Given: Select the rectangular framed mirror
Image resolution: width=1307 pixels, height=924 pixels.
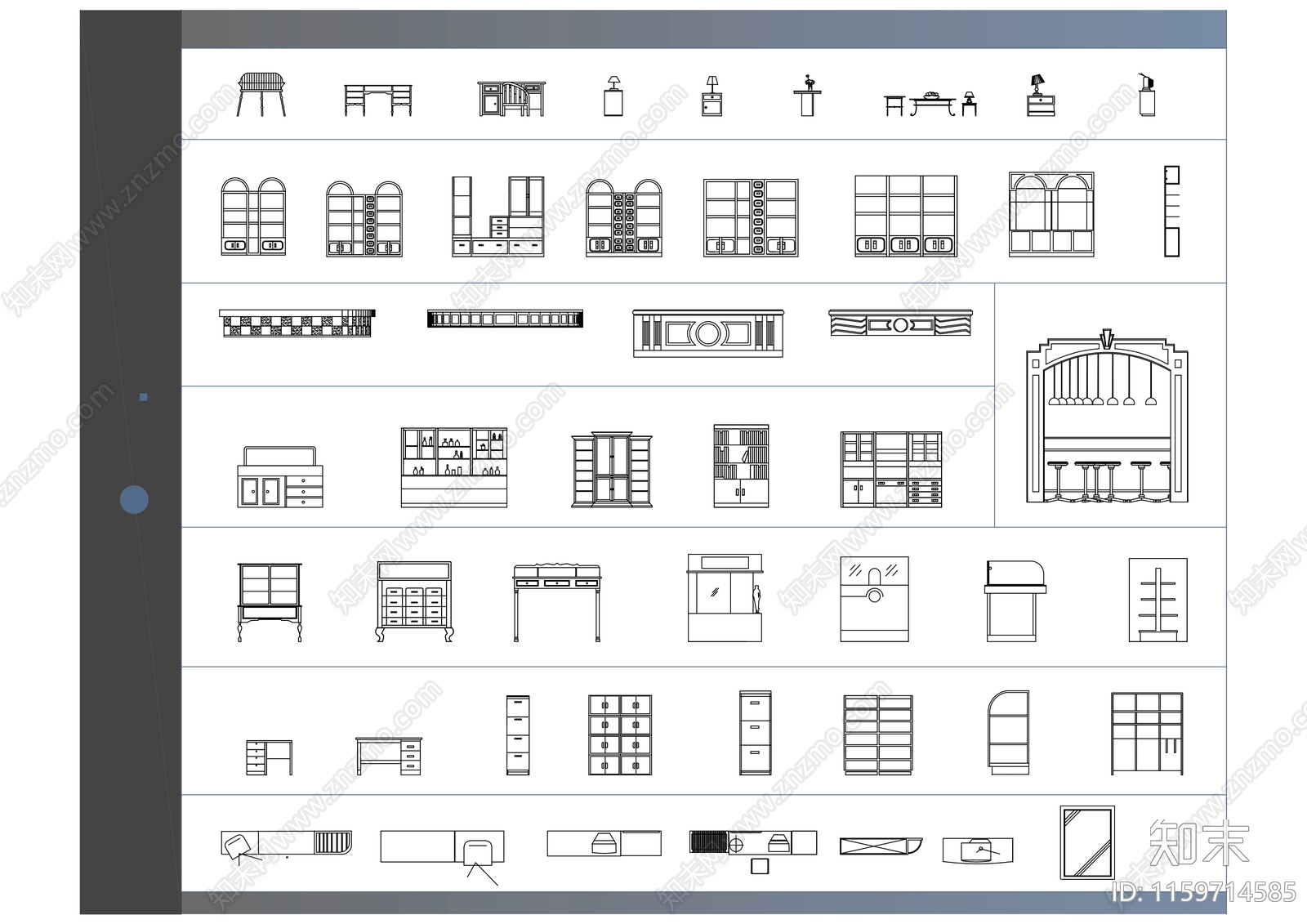Looking at the screenshot, I should tap(1086, 843).
